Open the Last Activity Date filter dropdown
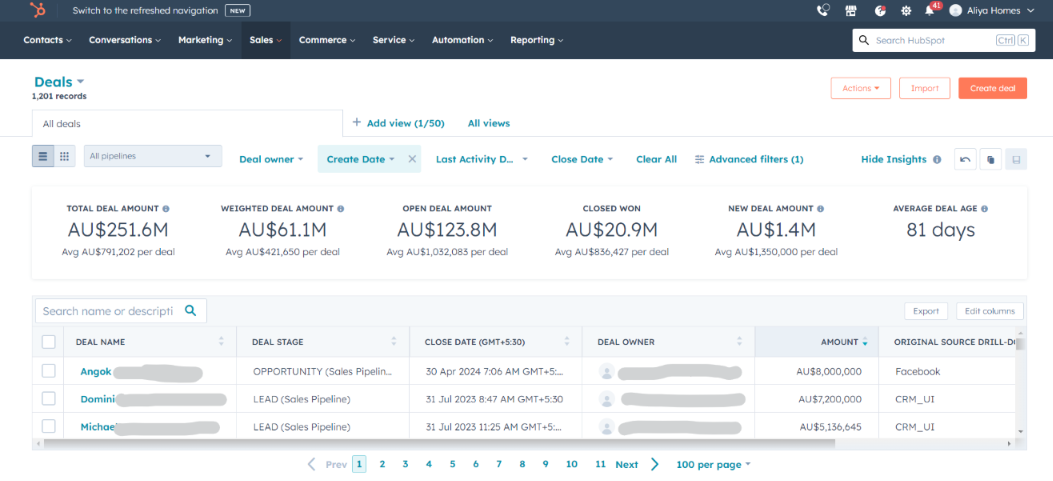This screenshot has width=1053, height=481. click(482, 159)
